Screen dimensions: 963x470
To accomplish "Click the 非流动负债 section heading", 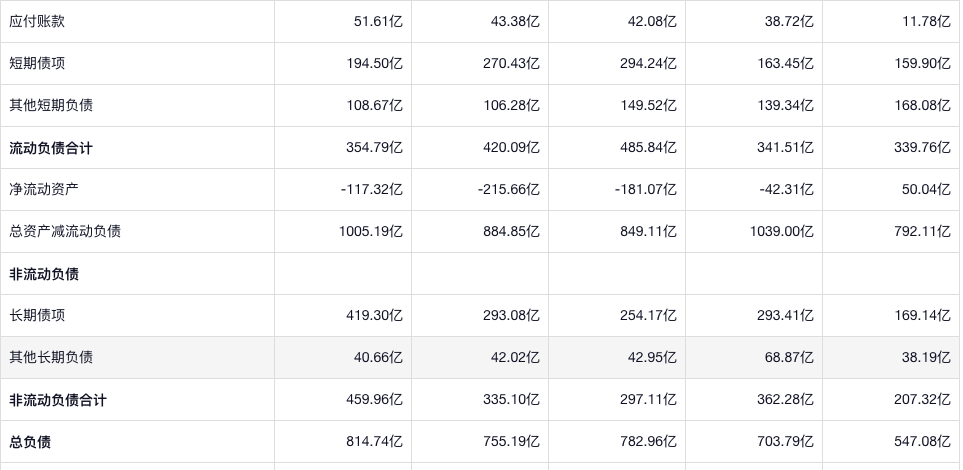I will [x=44, y=274].
